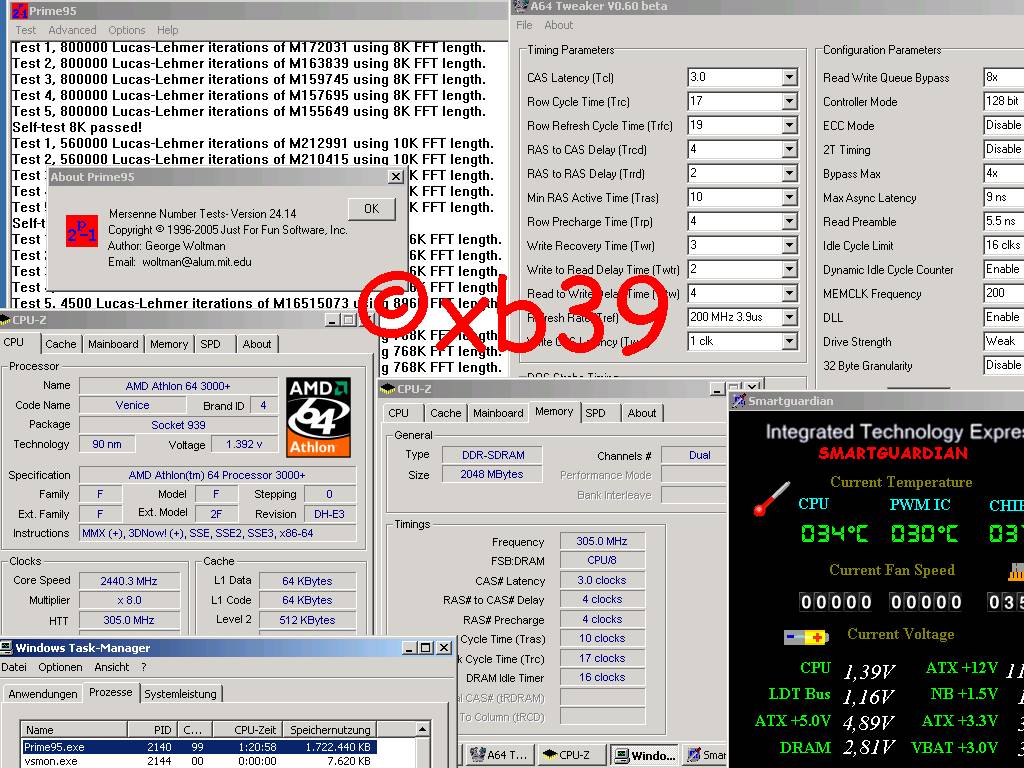
Task: Open About tab in left CPU-Z
Action: tap(257, 344)
